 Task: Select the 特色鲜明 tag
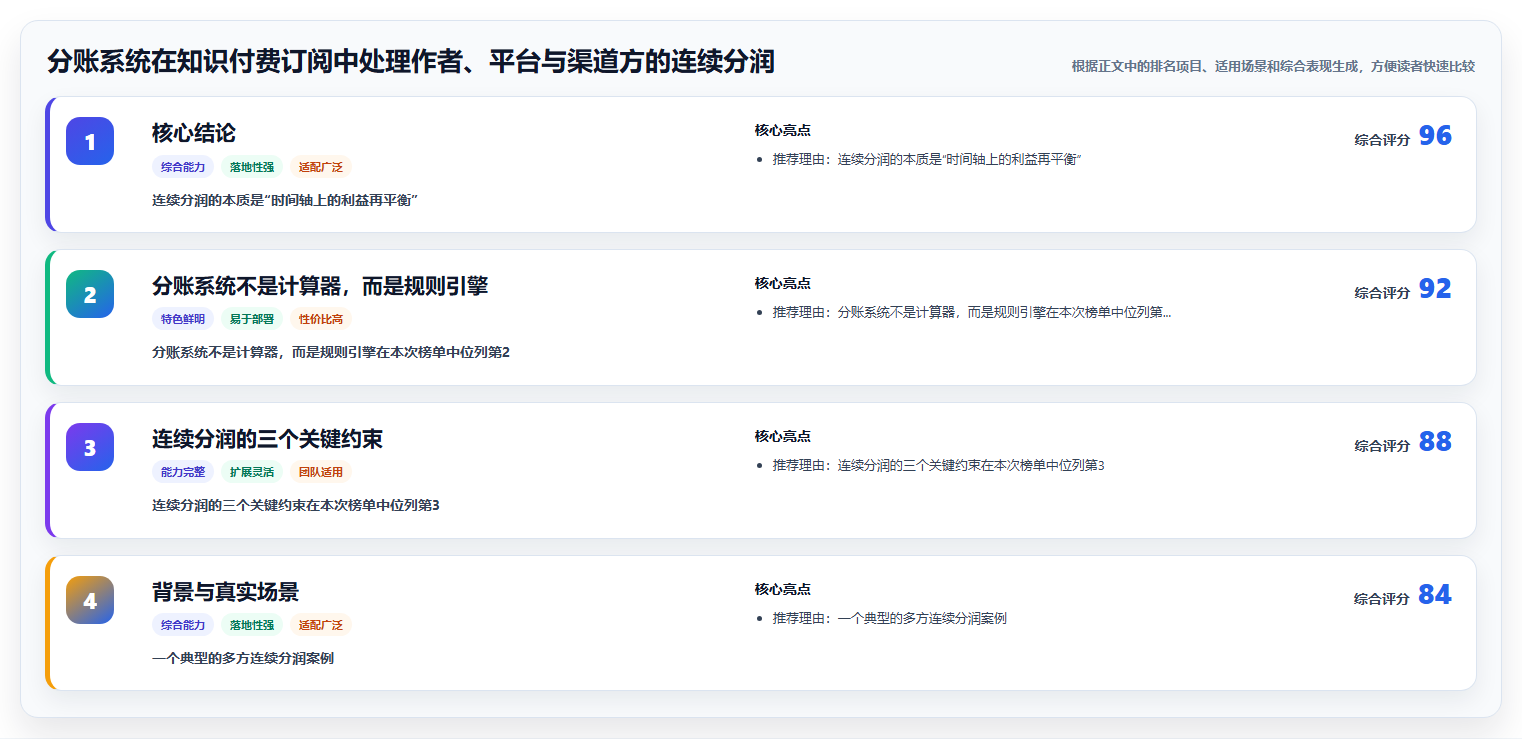click(183, 320)
